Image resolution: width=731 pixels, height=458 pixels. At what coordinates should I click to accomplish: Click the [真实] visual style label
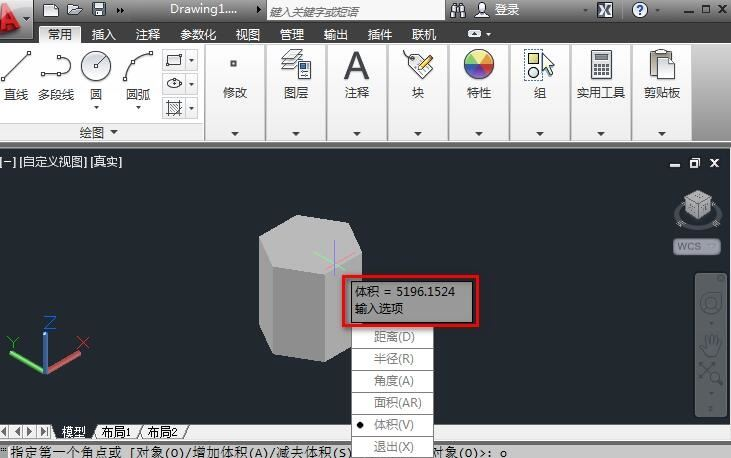coord(106,162)
